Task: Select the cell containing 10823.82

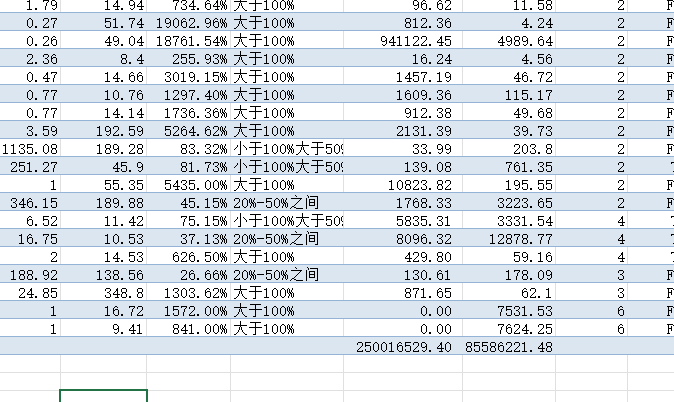Action: pos(403,185)
